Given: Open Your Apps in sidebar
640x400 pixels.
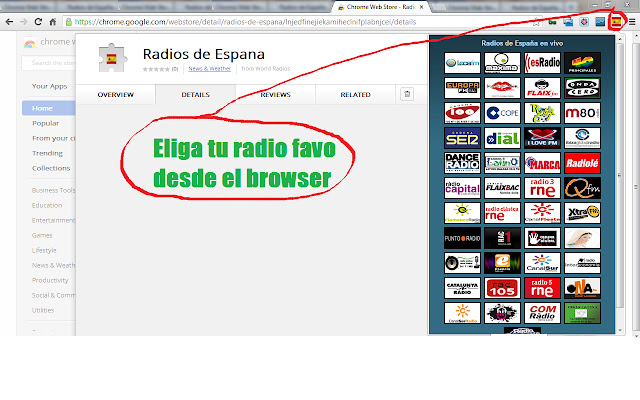Looking at the screenshot, I should point(49,86).
